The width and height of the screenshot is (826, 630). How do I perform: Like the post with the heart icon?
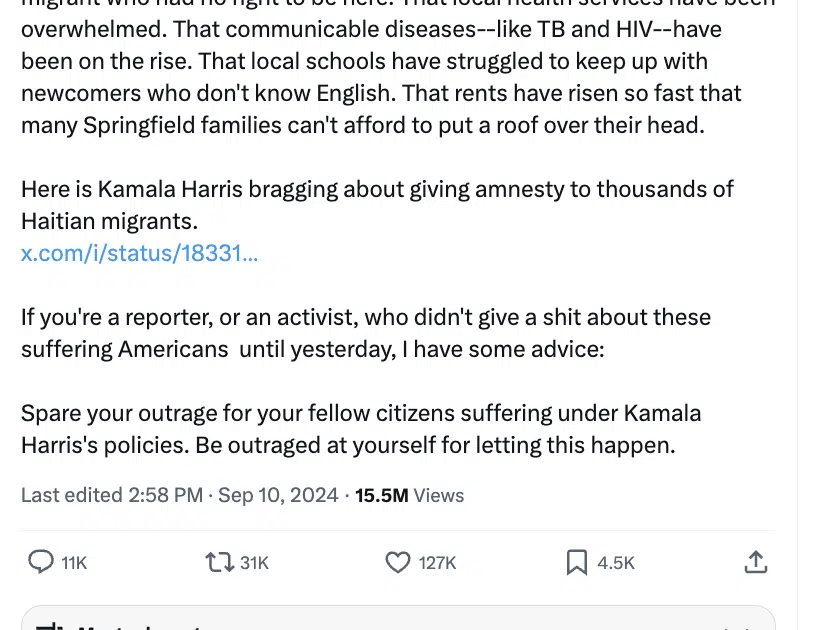pyautogui.click(x=398, y=562)
